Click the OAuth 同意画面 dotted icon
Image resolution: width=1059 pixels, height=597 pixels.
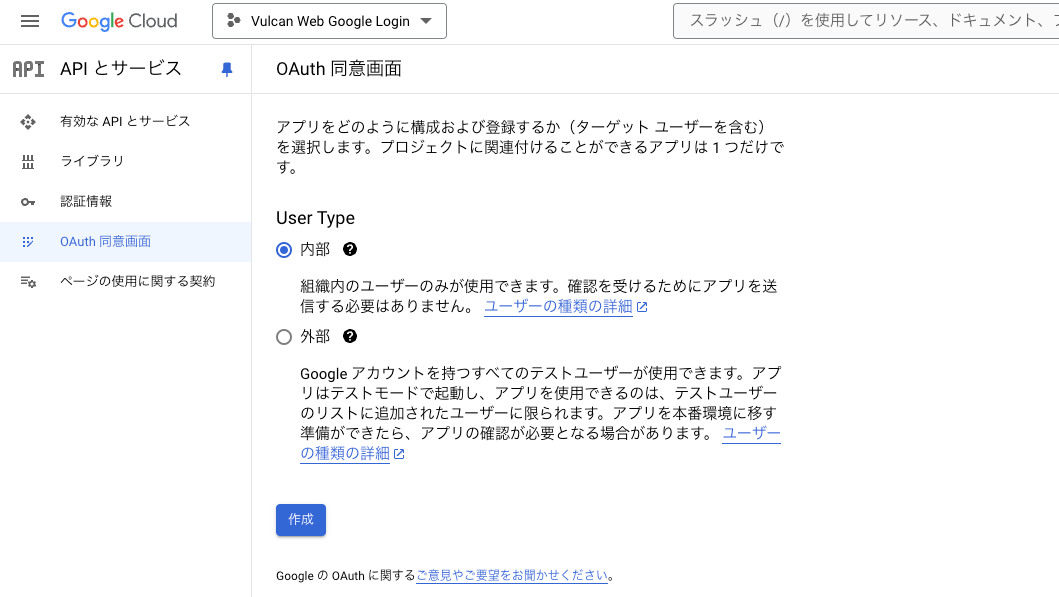click(28, 242)
